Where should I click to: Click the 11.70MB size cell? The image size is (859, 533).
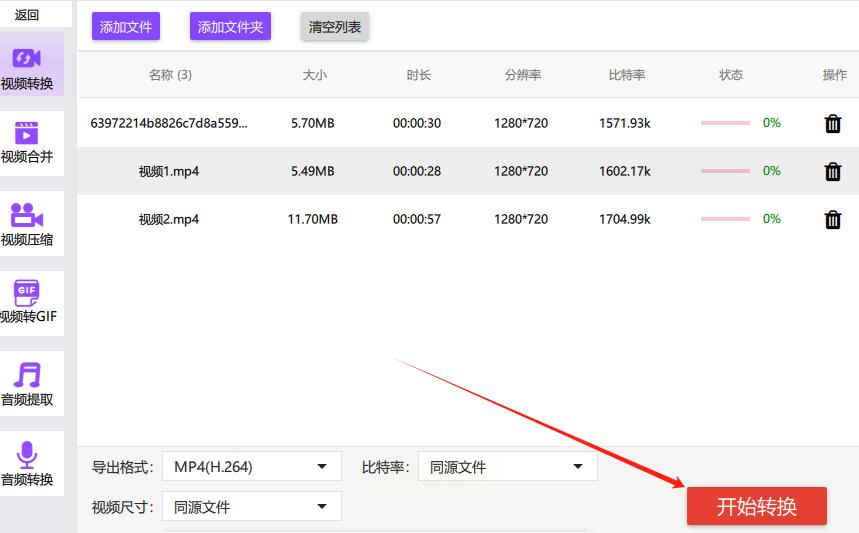pos(313,219)
